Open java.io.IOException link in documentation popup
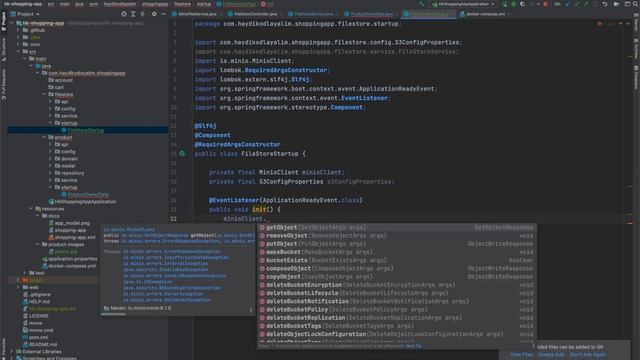 (148, 282)
